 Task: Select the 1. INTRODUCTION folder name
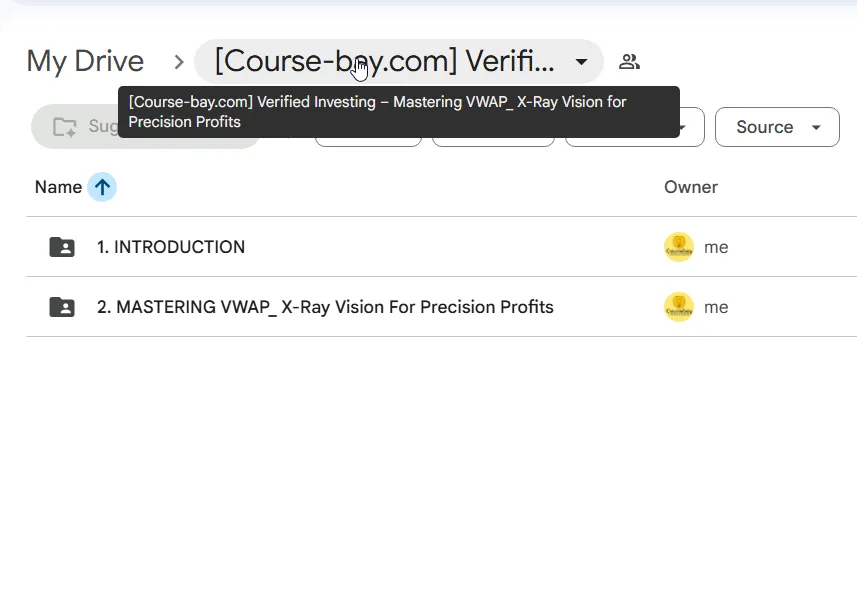[171, 247]
